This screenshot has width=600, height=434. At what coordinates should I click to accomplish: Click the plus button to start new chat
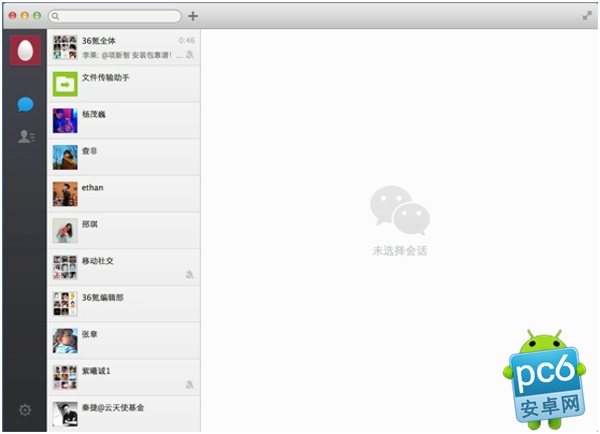[193, 16]
